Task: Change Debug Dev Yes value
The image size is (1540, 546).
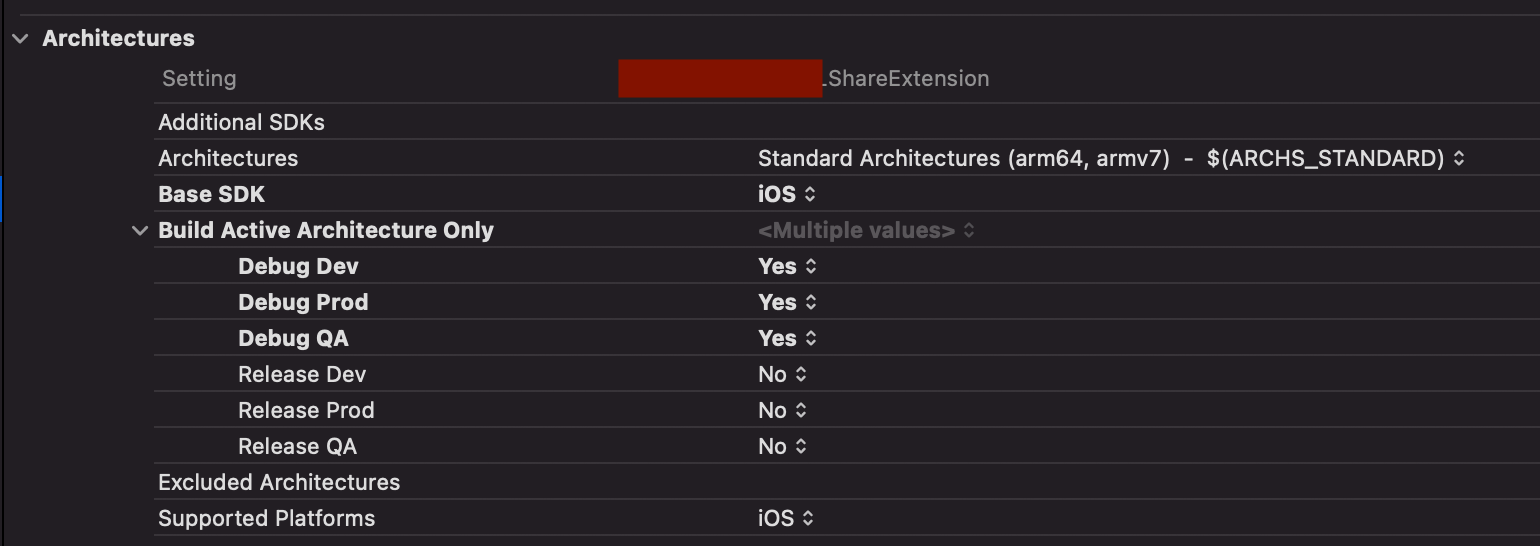Action: click(x=787, y=267)
